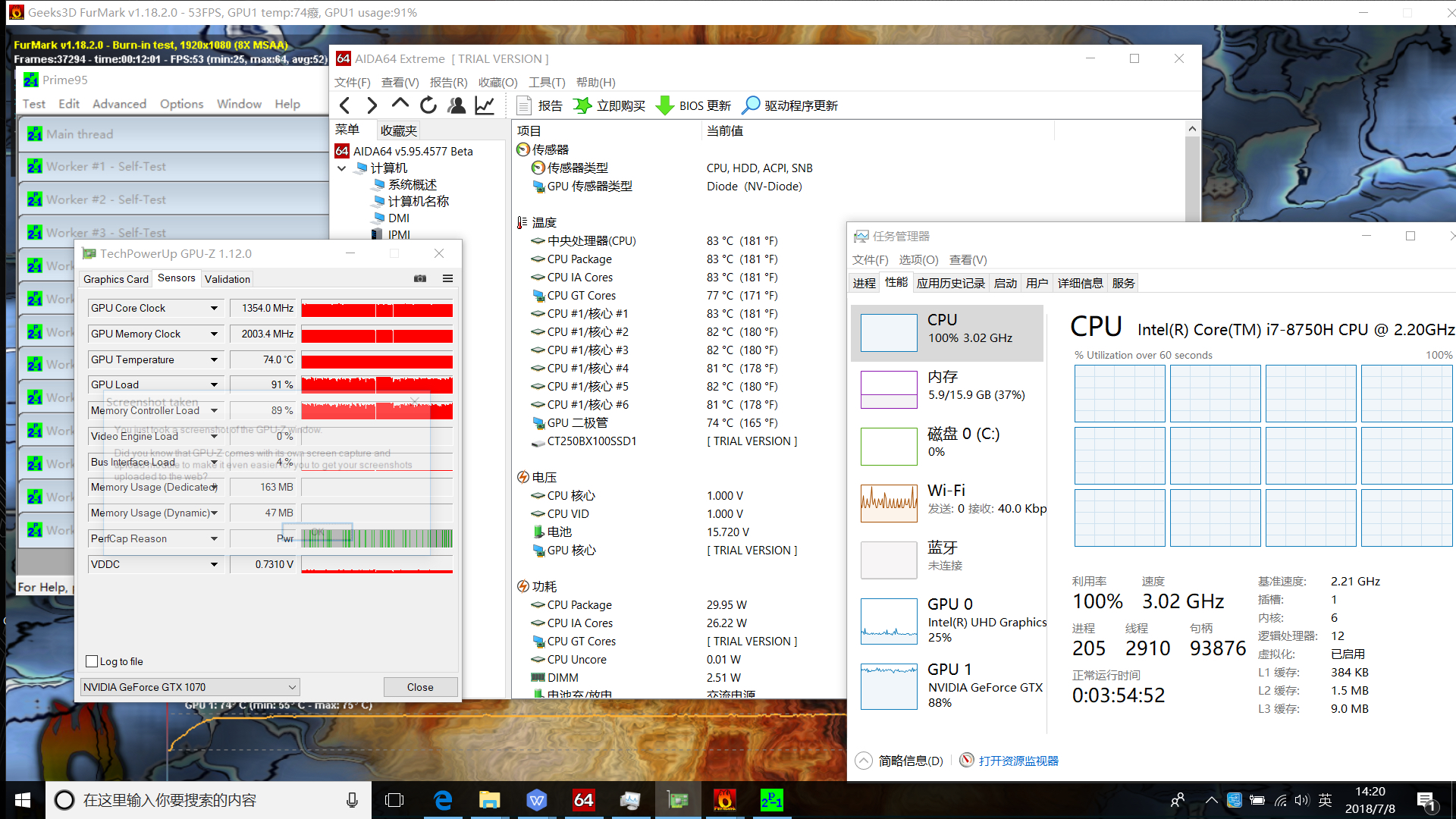Select Worker #1 Self-Test window in Prime95
The width and height of the screenshot is (1456, 819).
pos(173,166)
